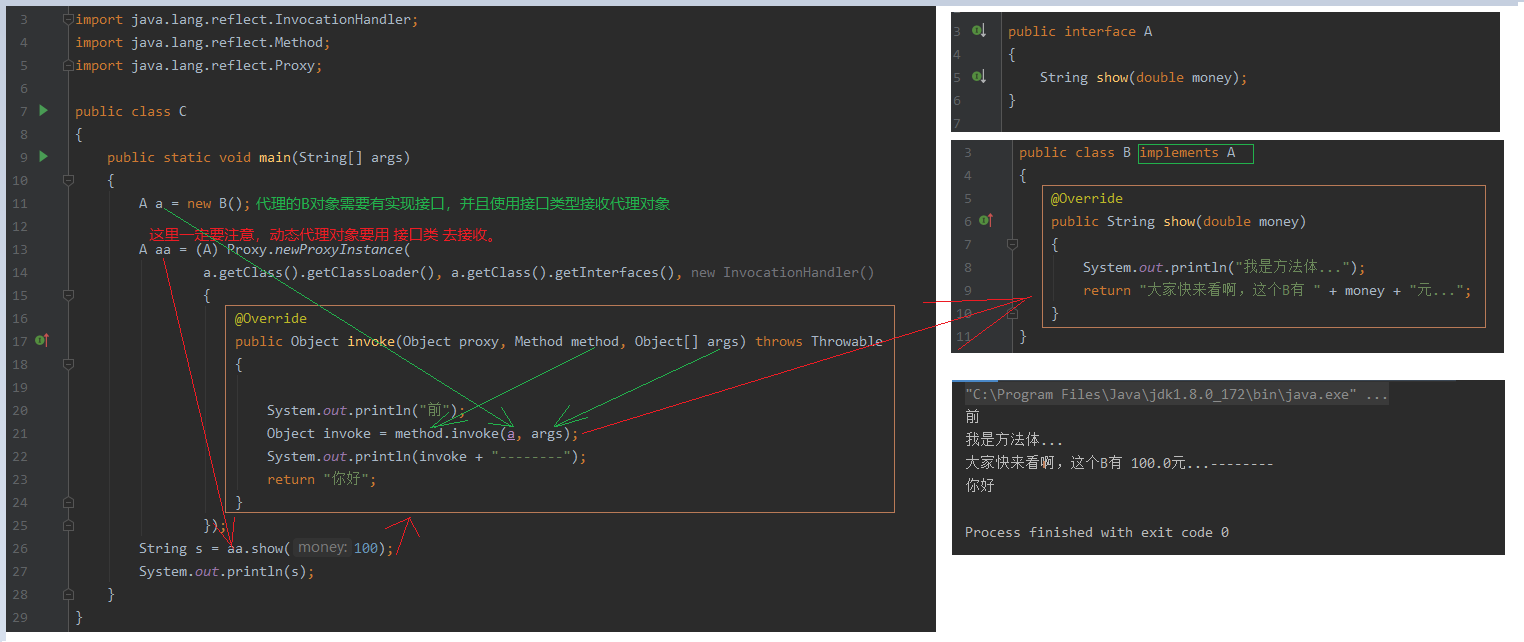Click a.getClass().getClassLoader() argument

tap(319, 272)
